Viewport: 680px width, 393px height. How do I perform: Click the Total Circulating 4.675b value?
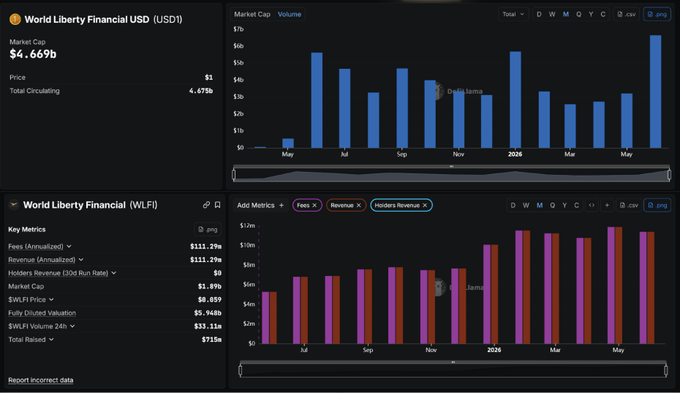tap(201, 91)
